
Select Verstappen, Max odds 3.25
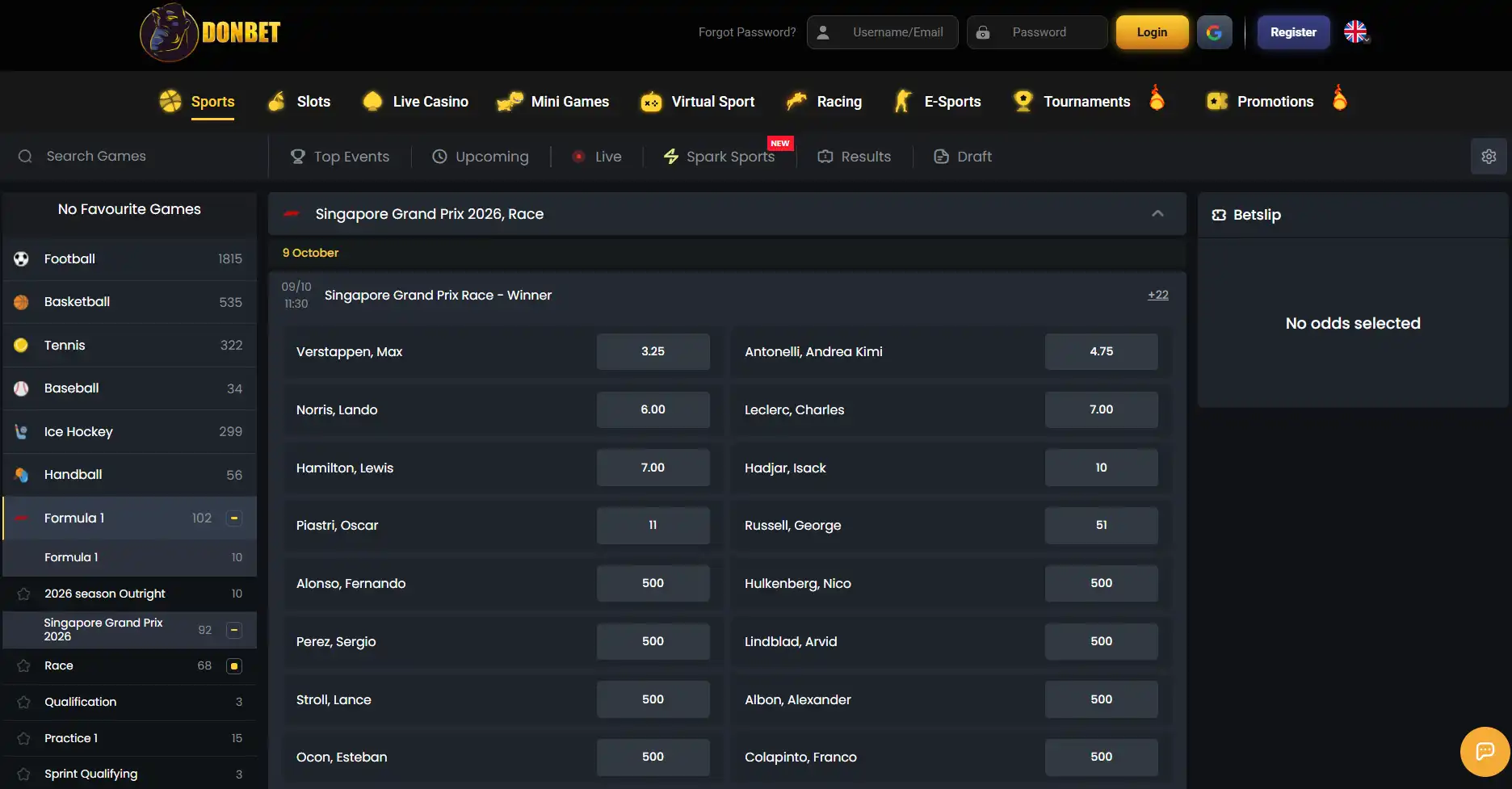pyautogui.click(x=653, y=351)
